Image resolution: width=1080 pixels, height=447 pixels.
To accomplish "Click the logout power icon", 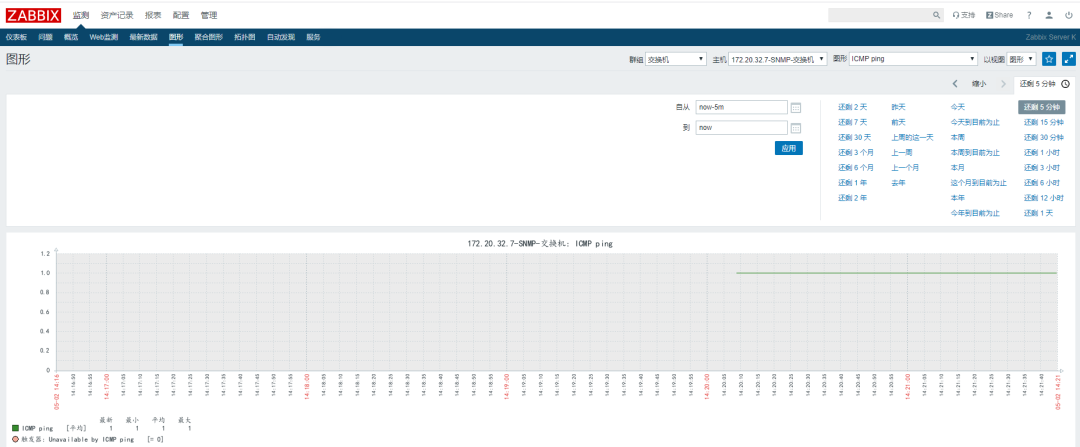I will tap(1068, 14).
